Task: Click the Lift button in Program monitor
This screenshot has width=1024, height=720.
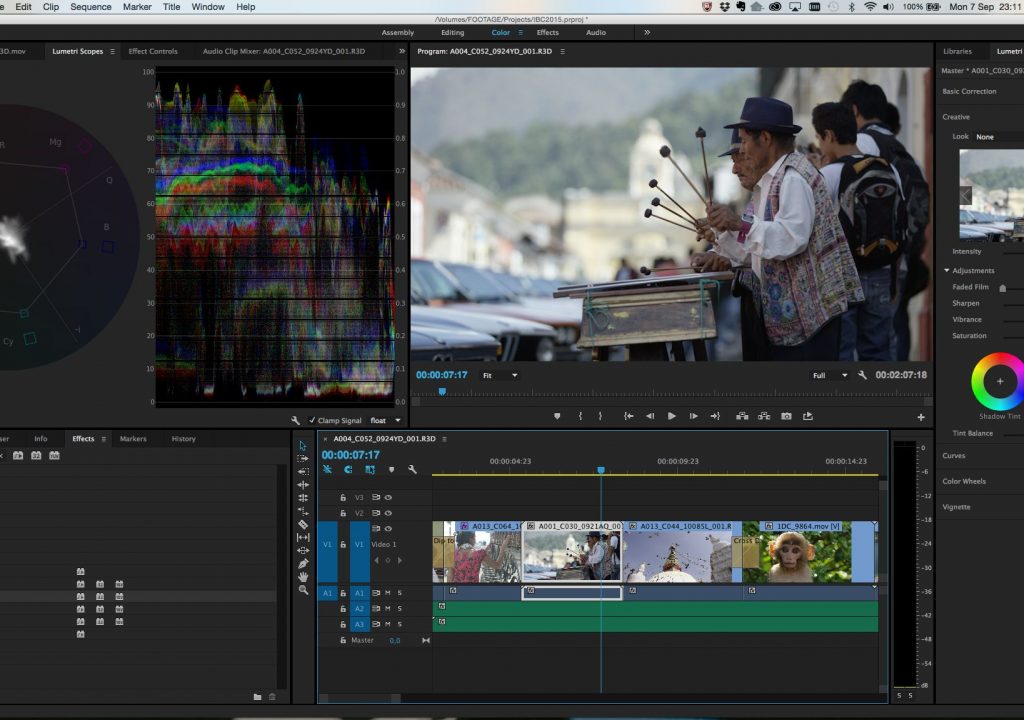Action: (742, 416)
